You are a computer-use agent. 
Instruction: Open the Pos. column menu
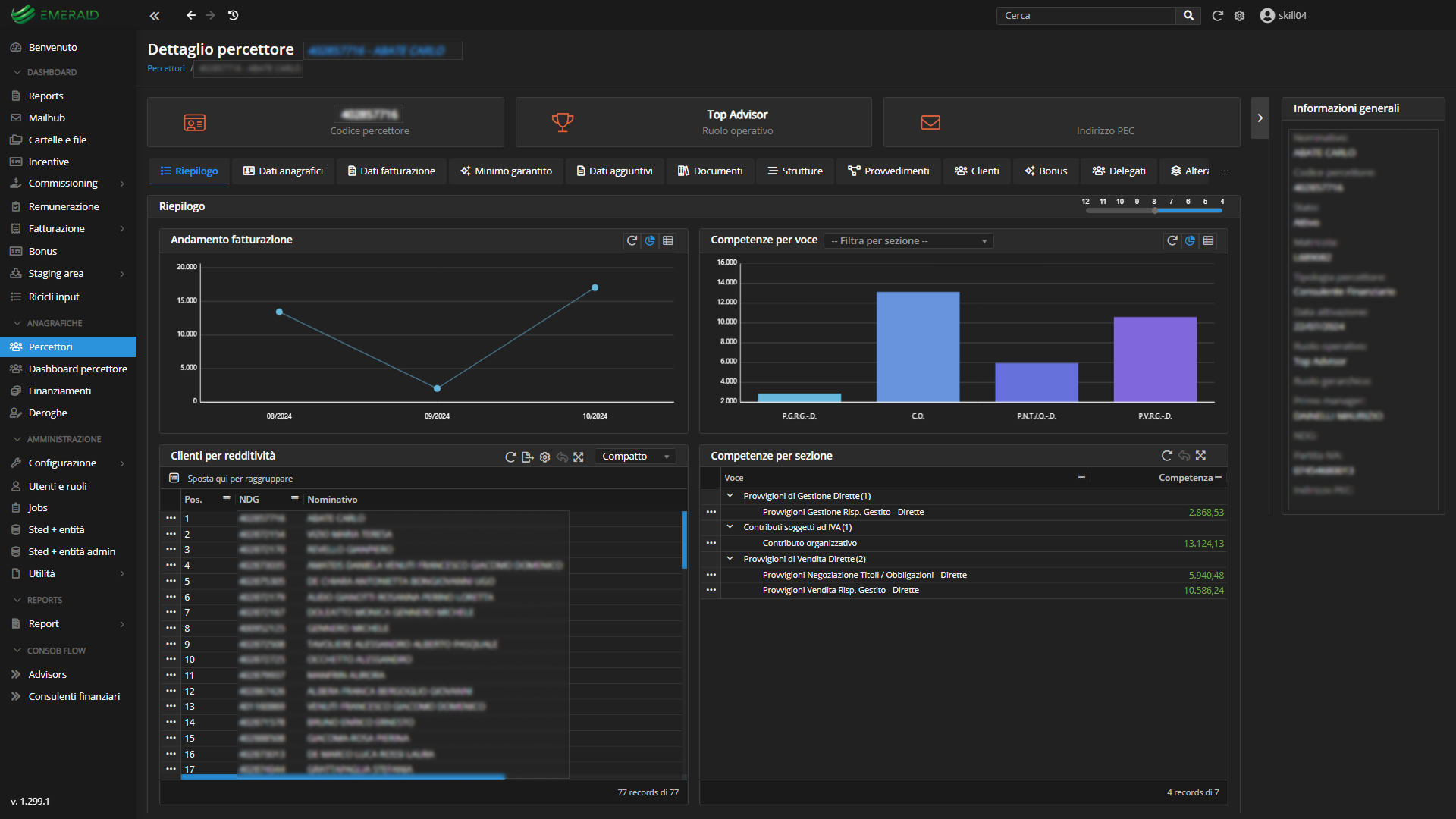226,499
